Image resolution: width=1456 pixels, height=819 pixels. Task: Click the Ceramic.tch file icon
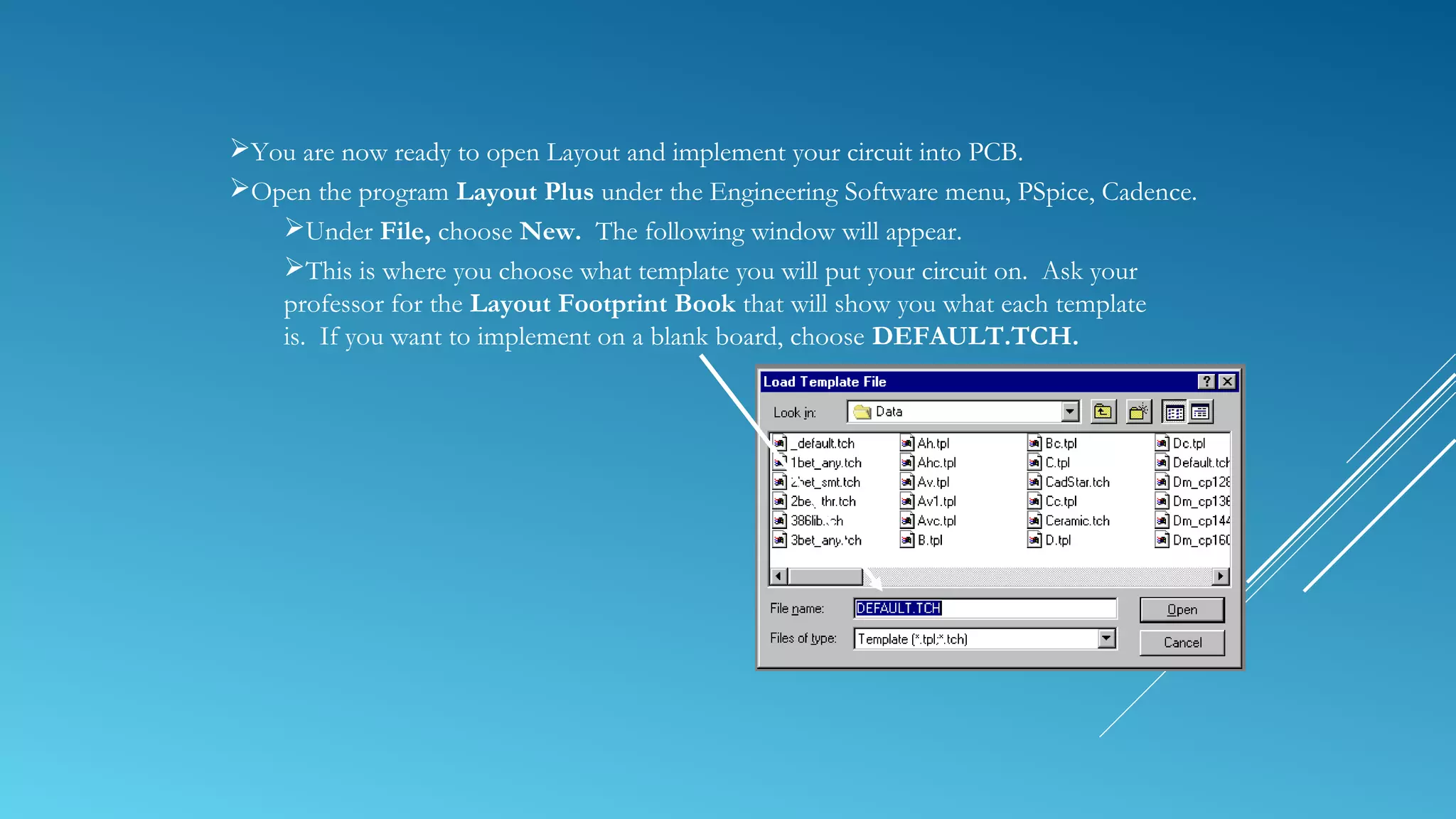[x=1035, y=521]
